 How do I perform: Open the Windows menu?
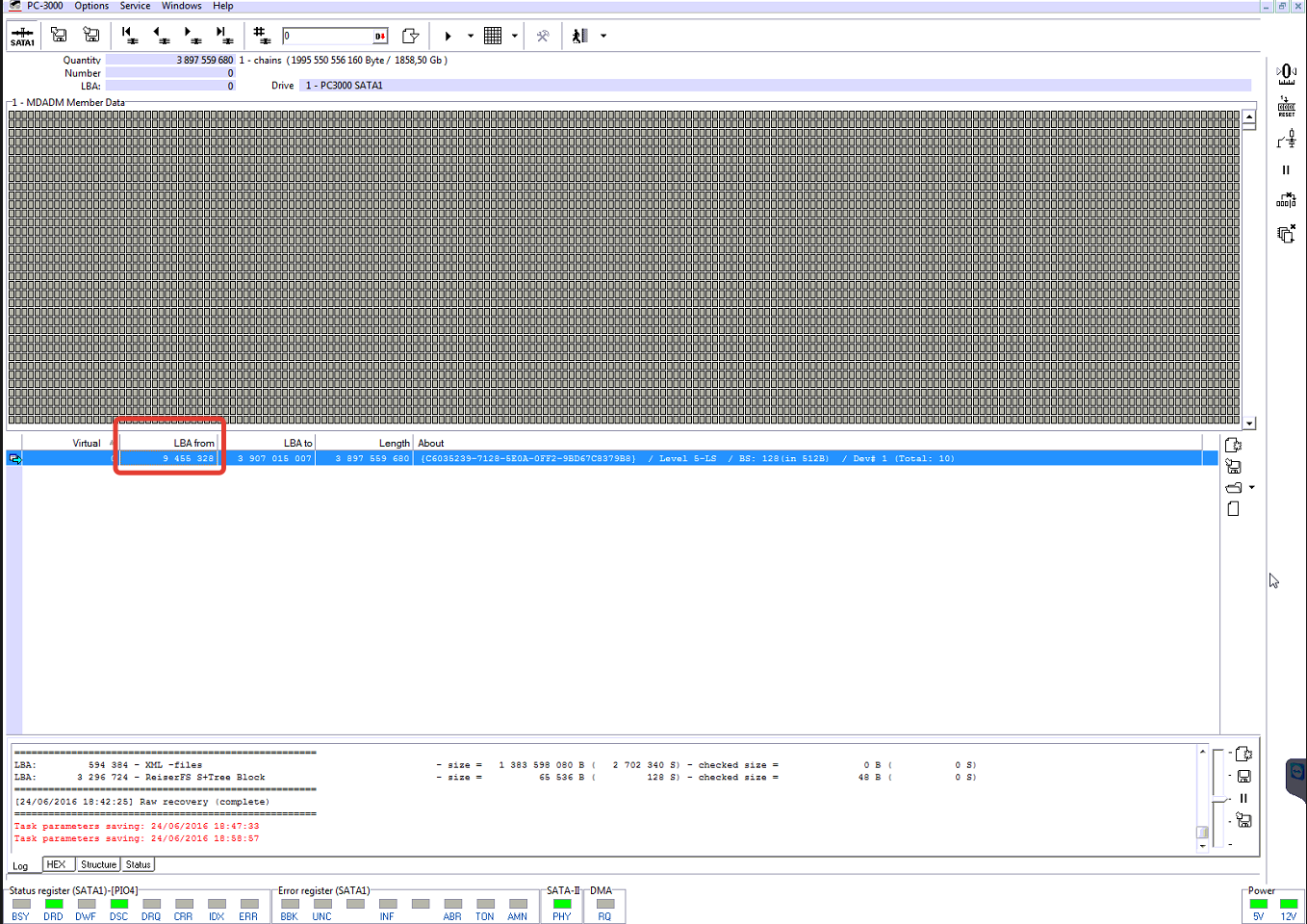pos(181,6)
